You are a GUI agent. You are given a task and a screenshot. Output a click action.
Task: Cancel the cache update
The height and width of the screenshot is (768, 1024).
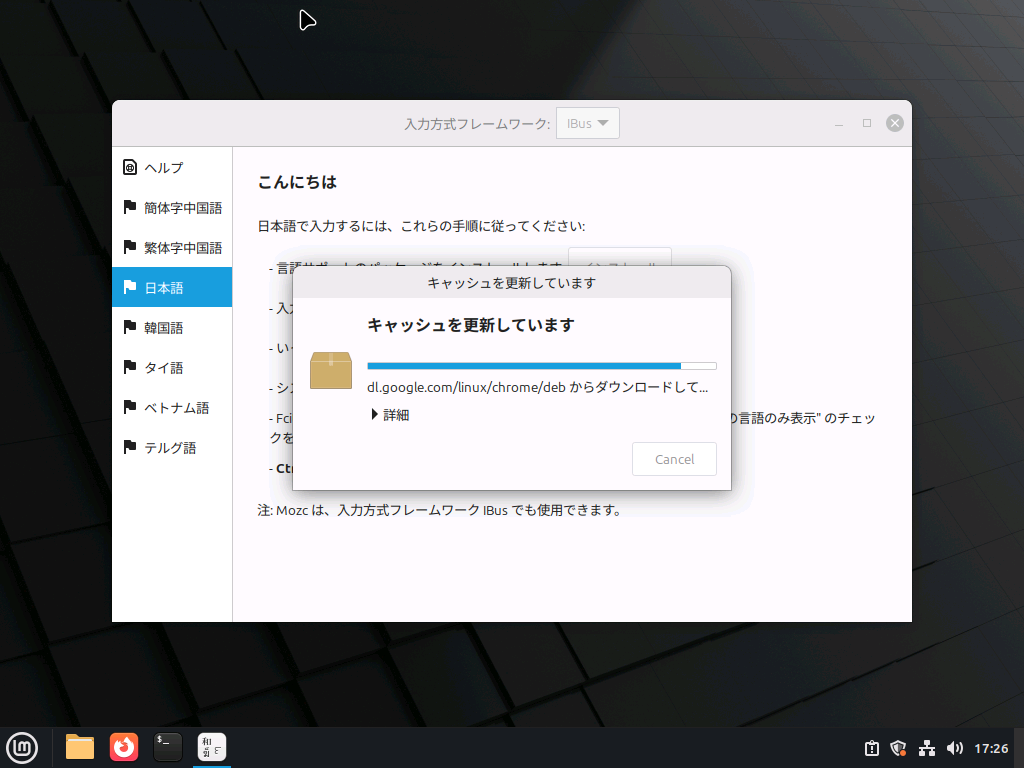click(674, 459)
